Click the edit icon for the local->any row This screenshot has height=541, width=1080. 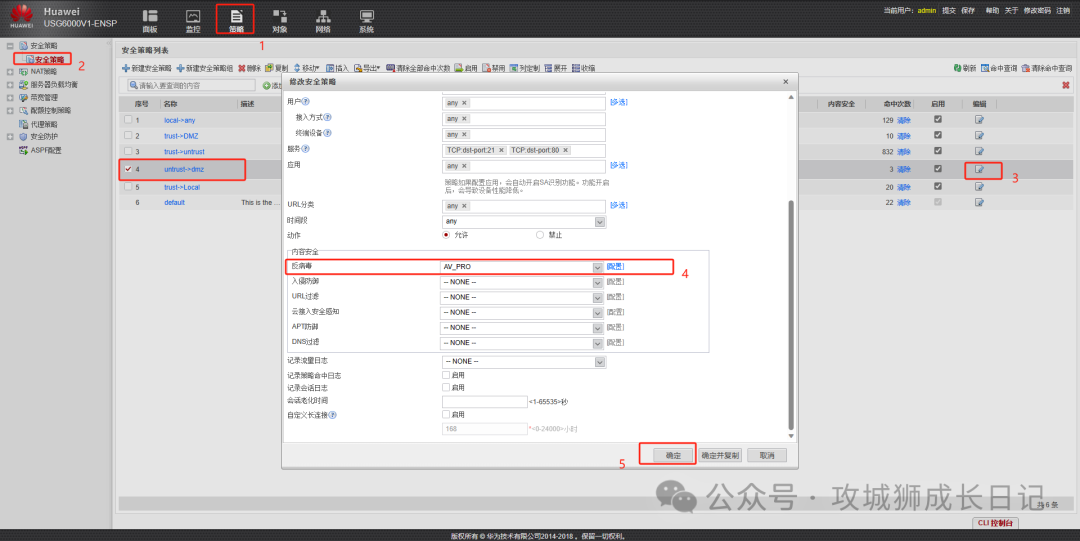point(980,119)
